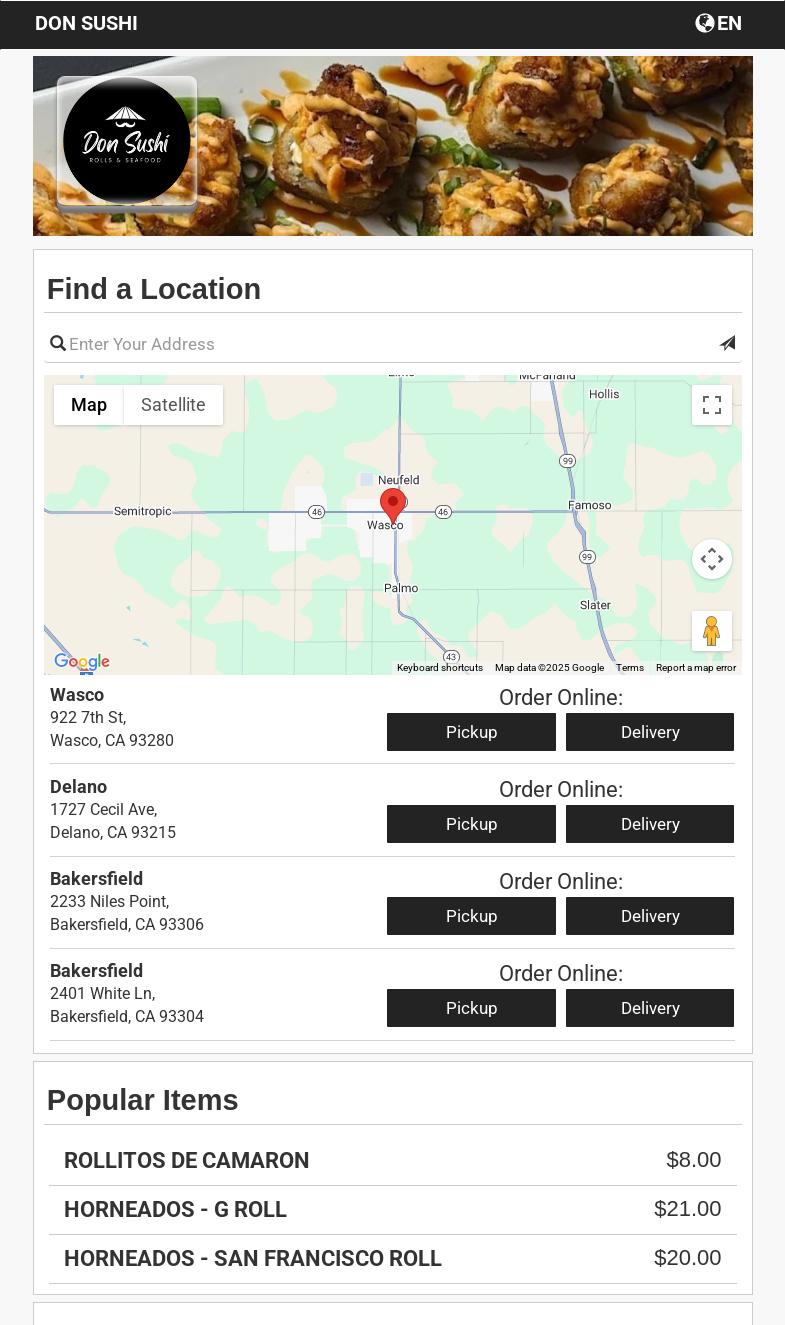The image size is (785, 1325).
Task: Click the search magnifier icon
Action: (58, 344)
